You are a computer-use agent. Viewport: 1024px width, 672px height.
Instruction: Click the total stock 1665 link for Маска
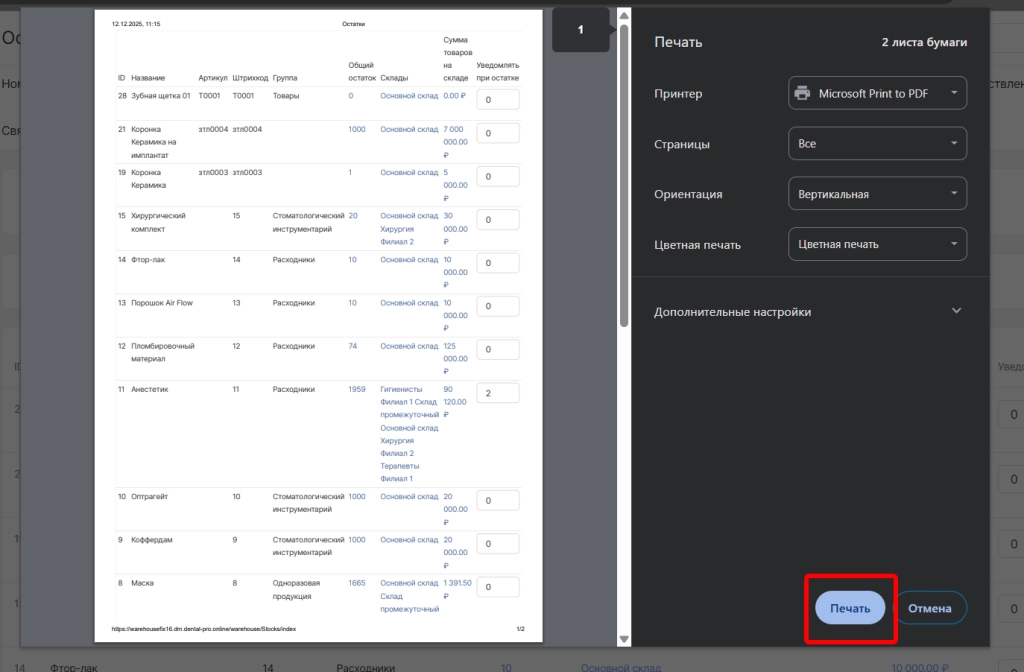(x=357, y=583)
